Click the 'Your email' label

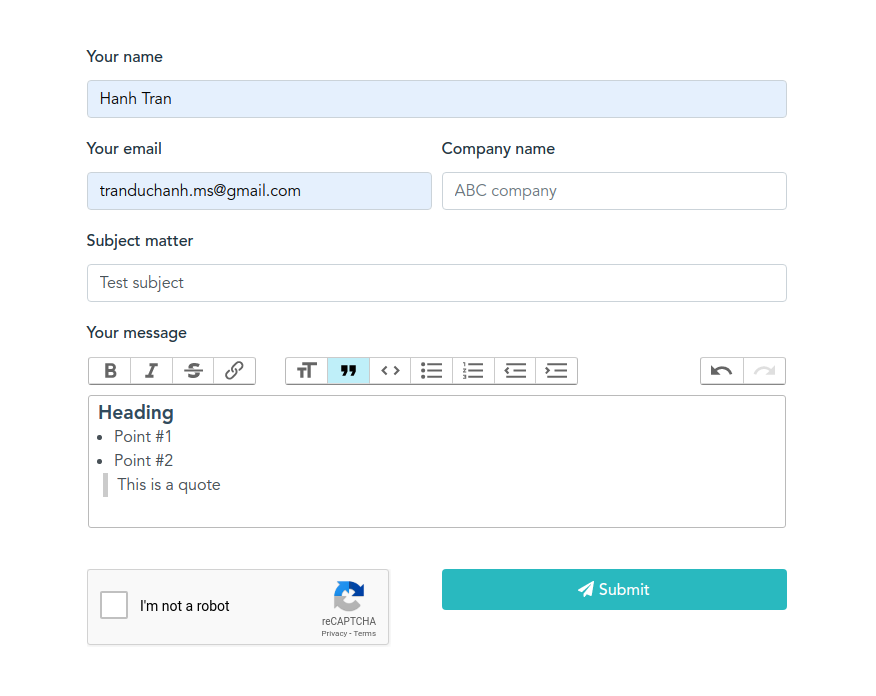124,149
